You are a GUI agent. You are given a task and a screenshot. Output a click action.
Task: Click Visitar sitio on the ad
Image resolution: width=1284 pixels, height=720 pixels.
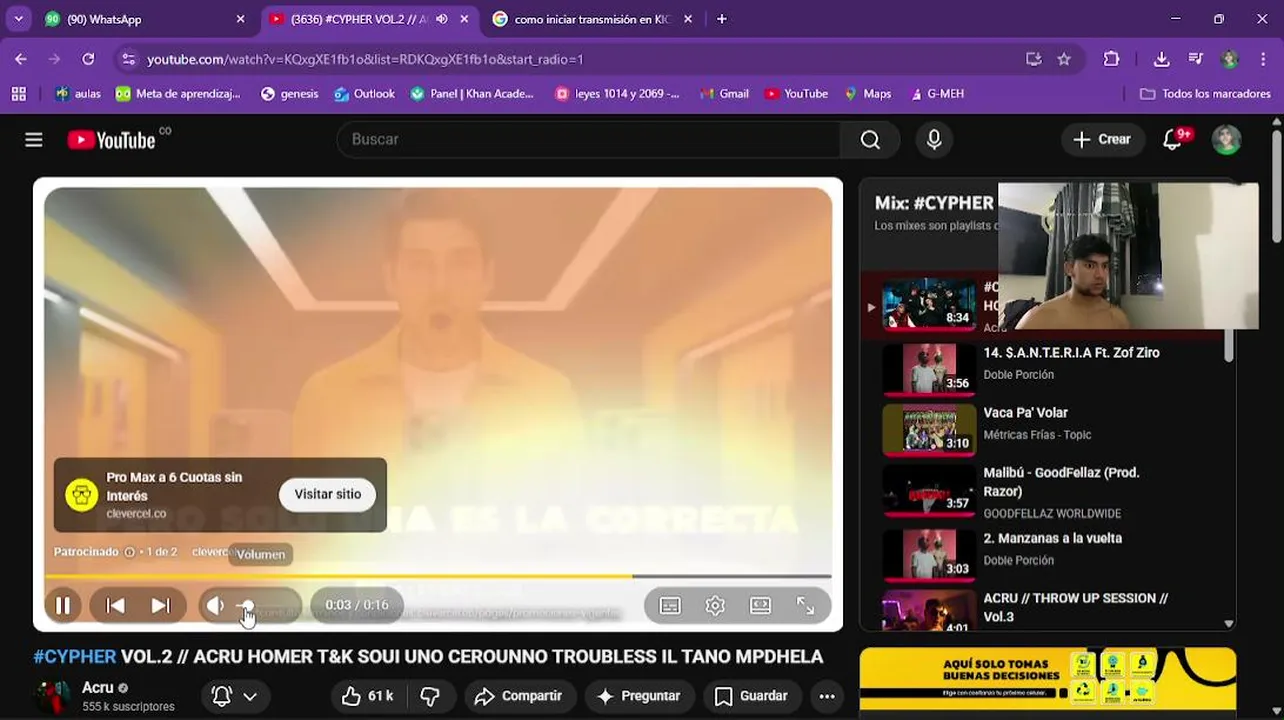pyautogui.click(x=328, y=494)
